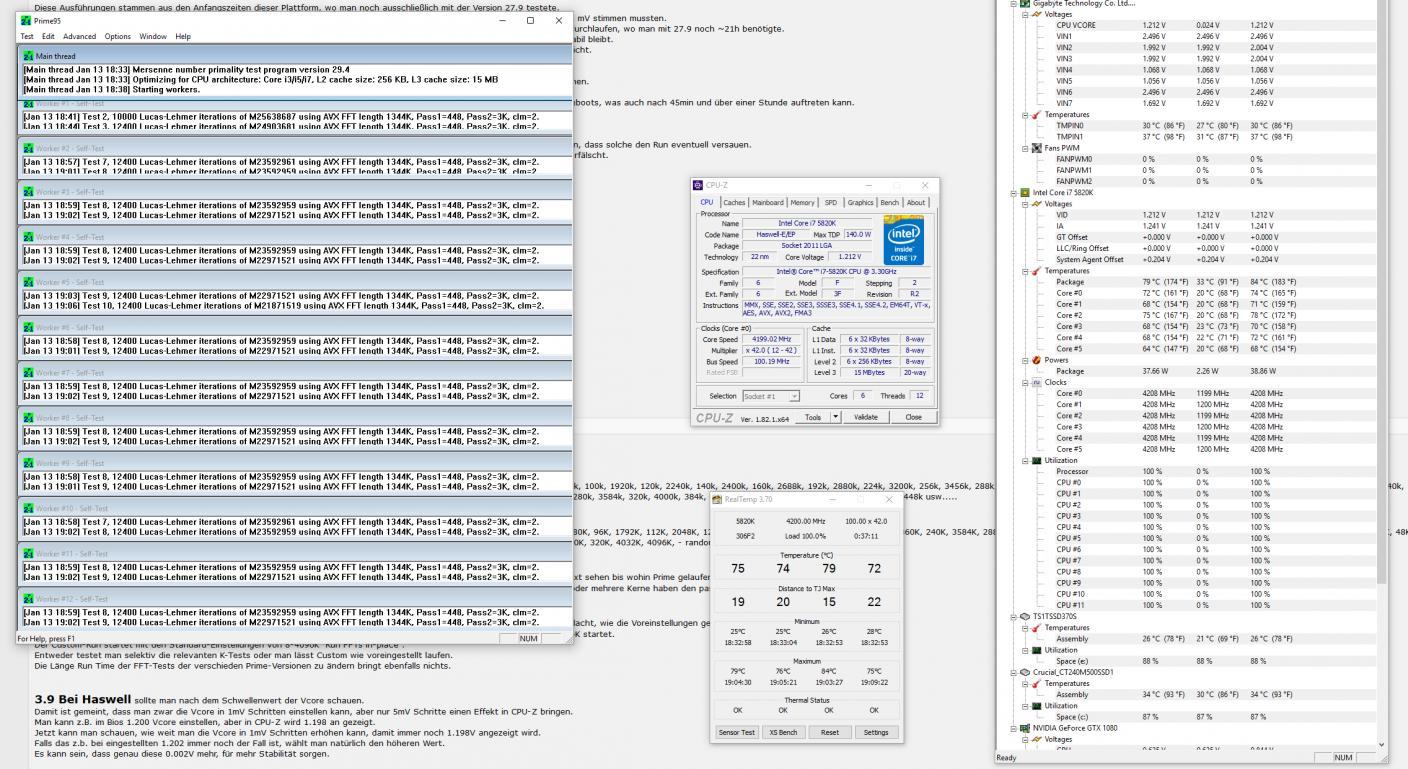This screenshot has height=769, width=1408.
Task: Click the Worker #6 Self-Test window icon
Action: [x=29, y=328]
